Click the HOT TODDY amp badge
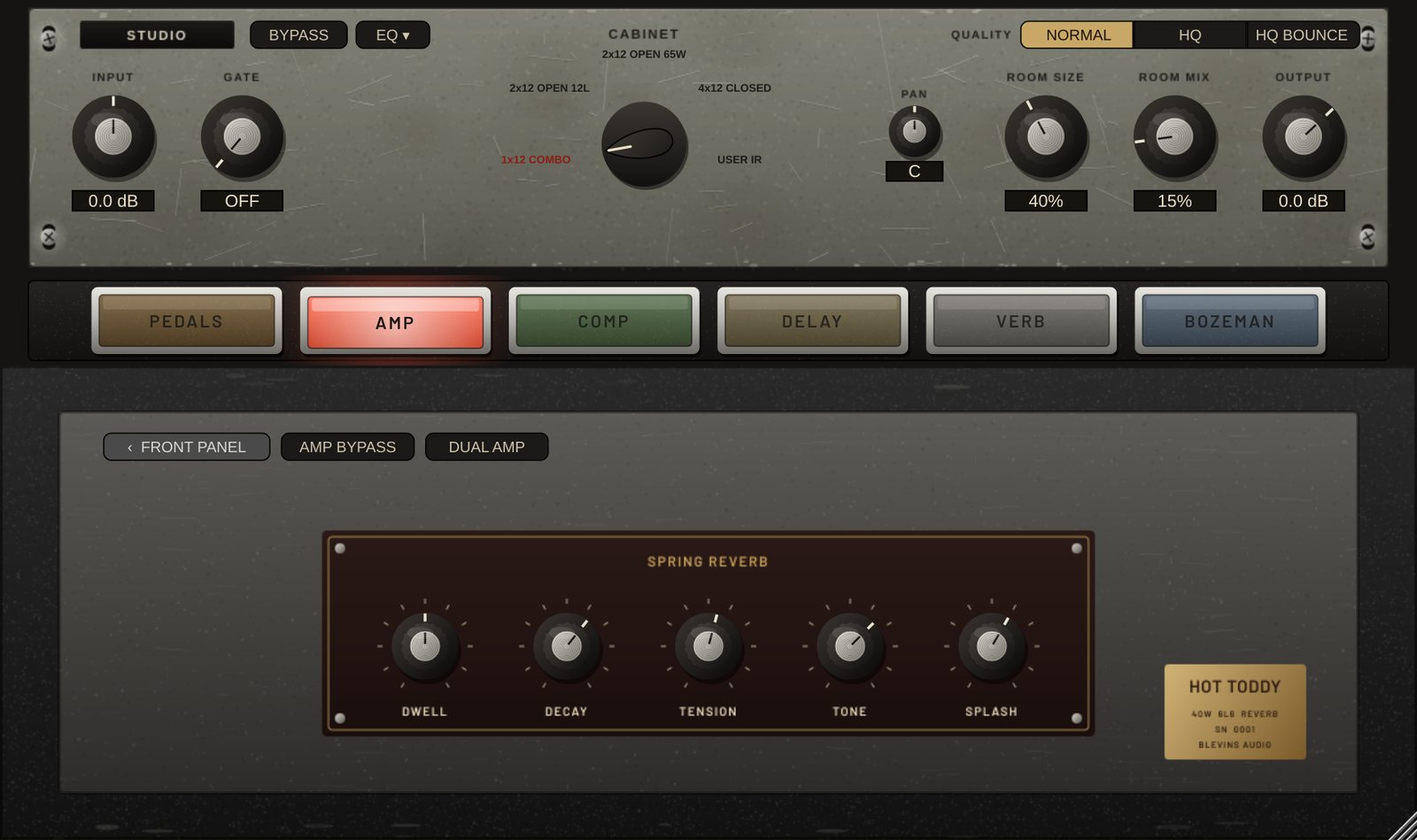The width and height of the screenshot is (1417, 840). [x=1235, y=712]
